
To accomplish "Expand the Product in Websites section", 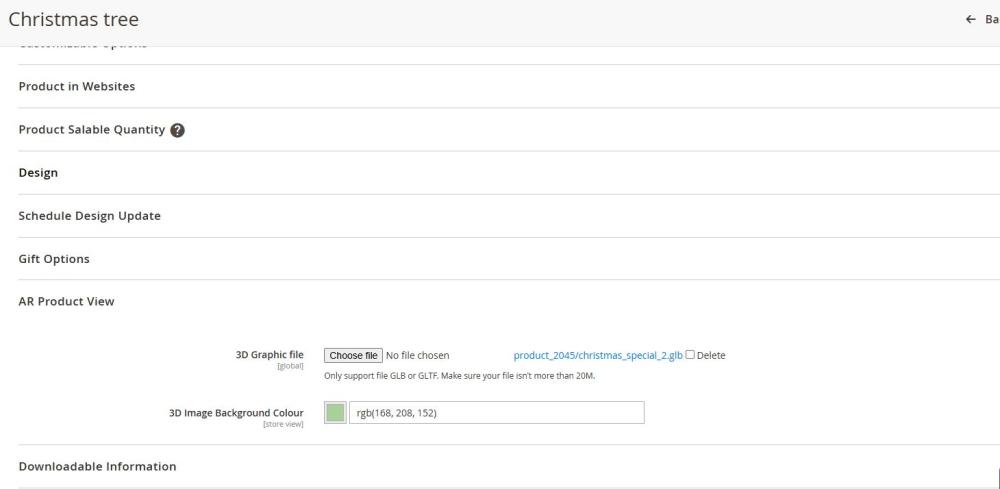I will point(77,86).
